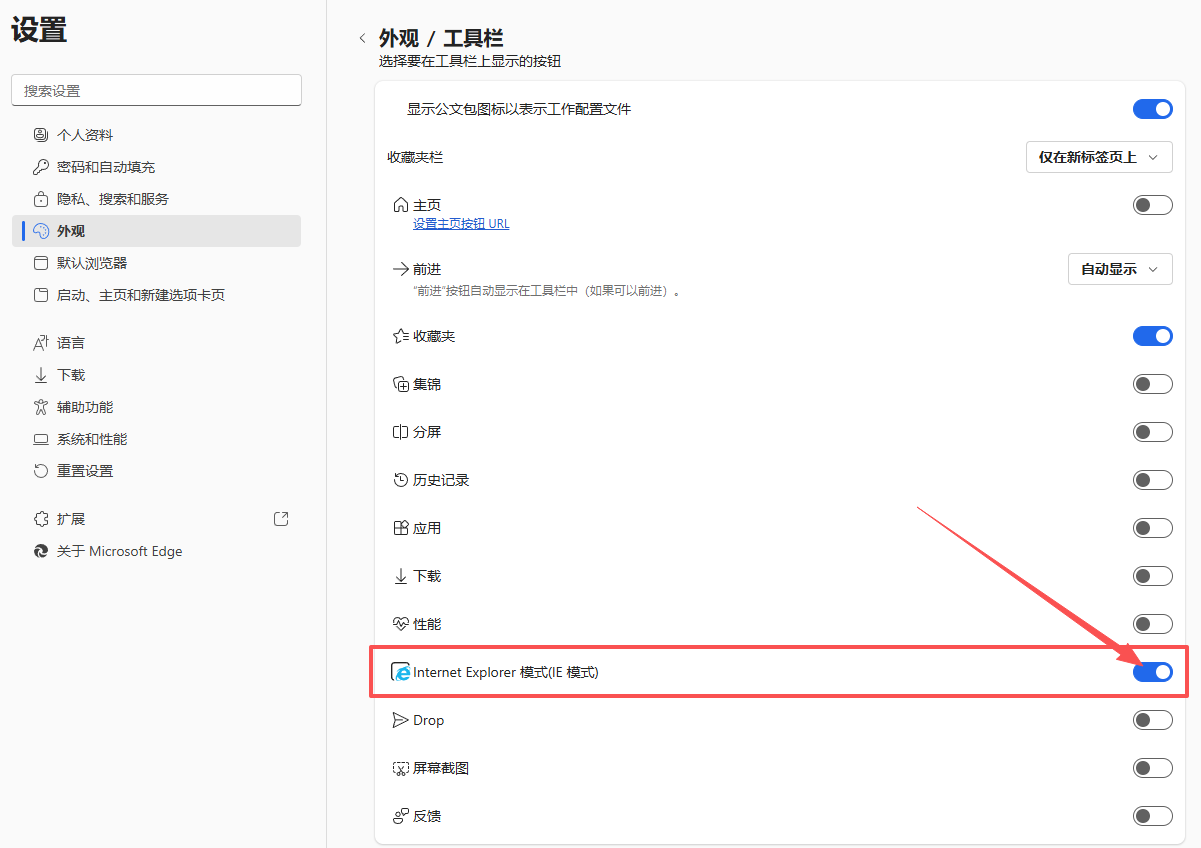Click the external link icon next to 扩展
This screenshot has width=1201, height=848.
[x=281, y=519]
